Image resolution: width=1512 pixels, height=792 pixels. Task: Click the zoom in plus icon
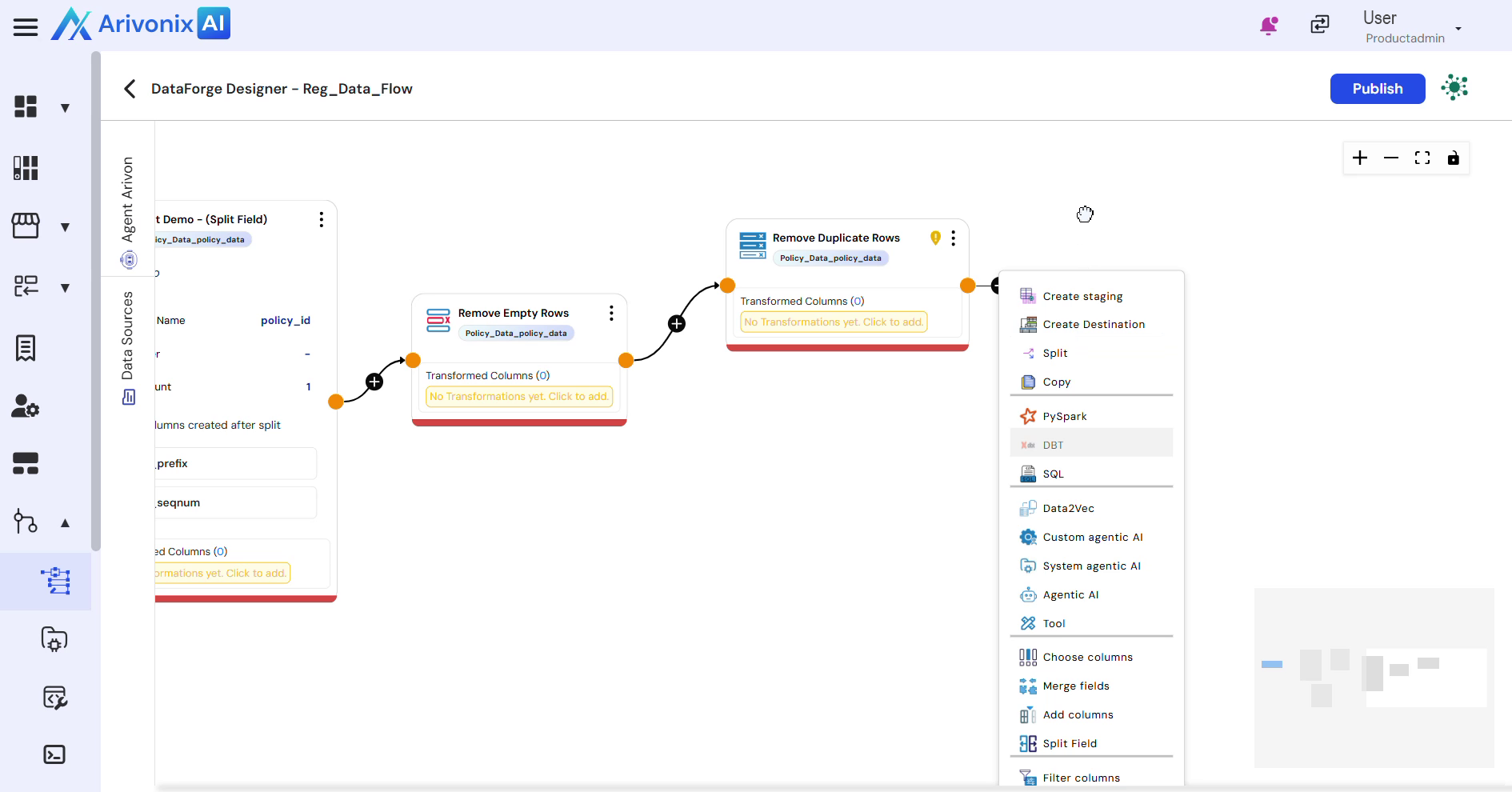coord(1360,158)
